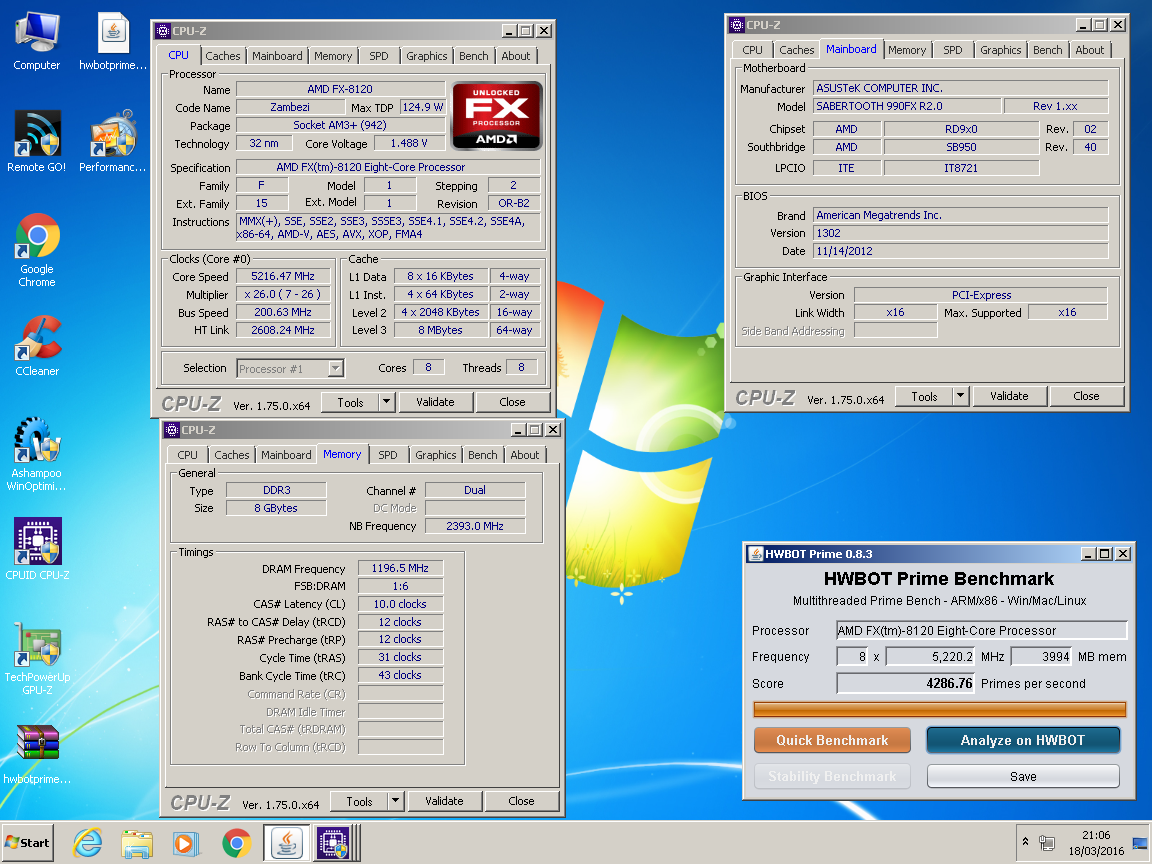Launch Google Chrome desktop shortcut

37,250
